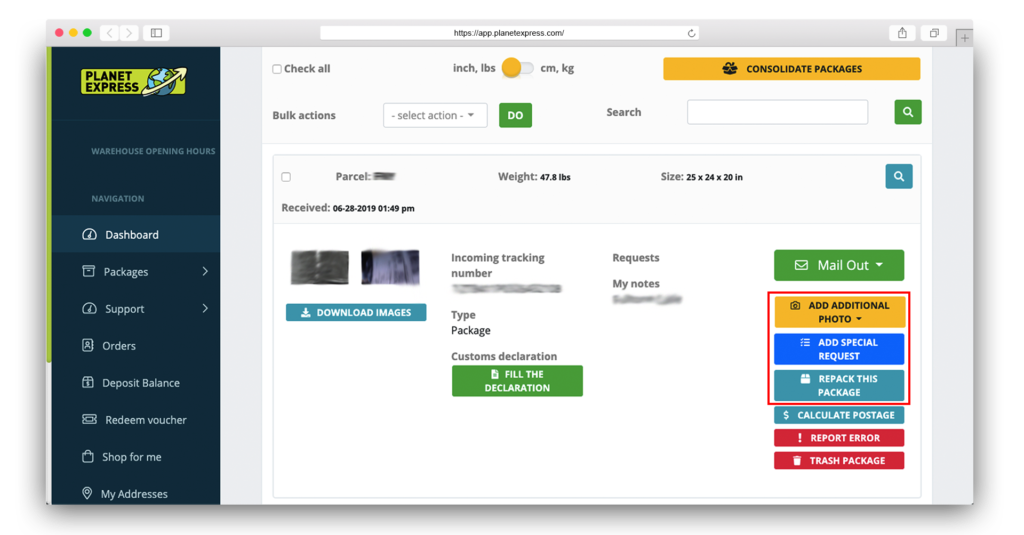This screenshot has width=1024, height=535.
Task: Click the size value 25 x 24 x 20 in
Action: pyautogui.click(x=714, y=177)
